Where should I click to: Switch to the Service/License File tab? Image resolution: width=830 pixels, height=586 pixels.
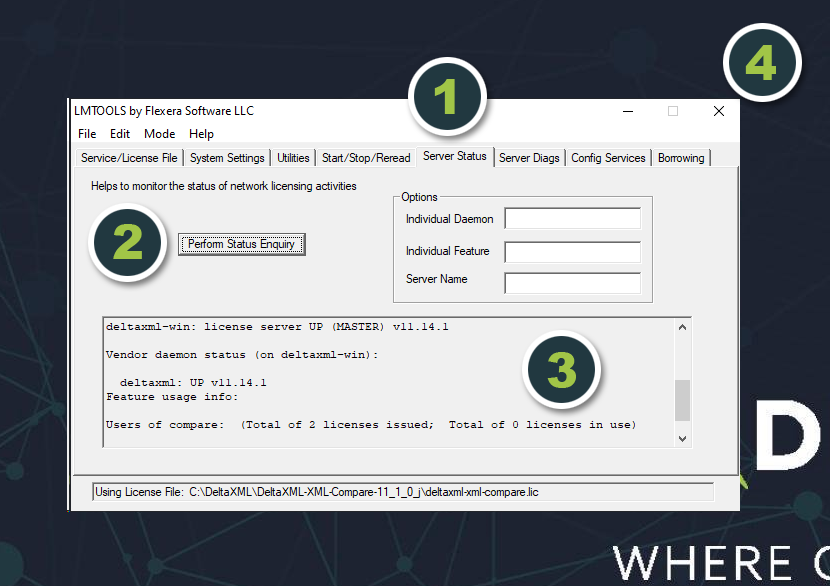click(x=129, y=158)
